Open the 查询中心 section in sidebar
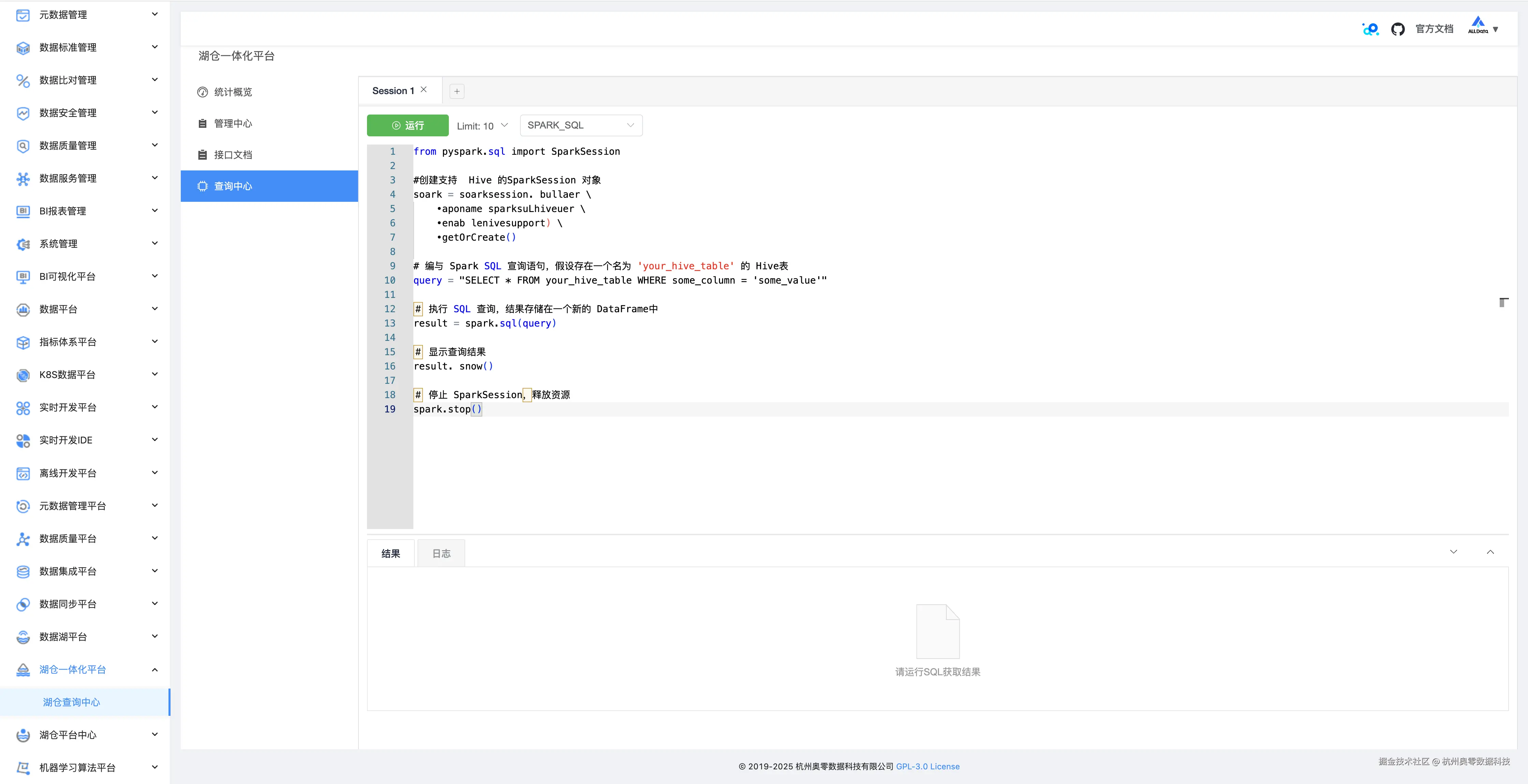 [x=233, y=186]
